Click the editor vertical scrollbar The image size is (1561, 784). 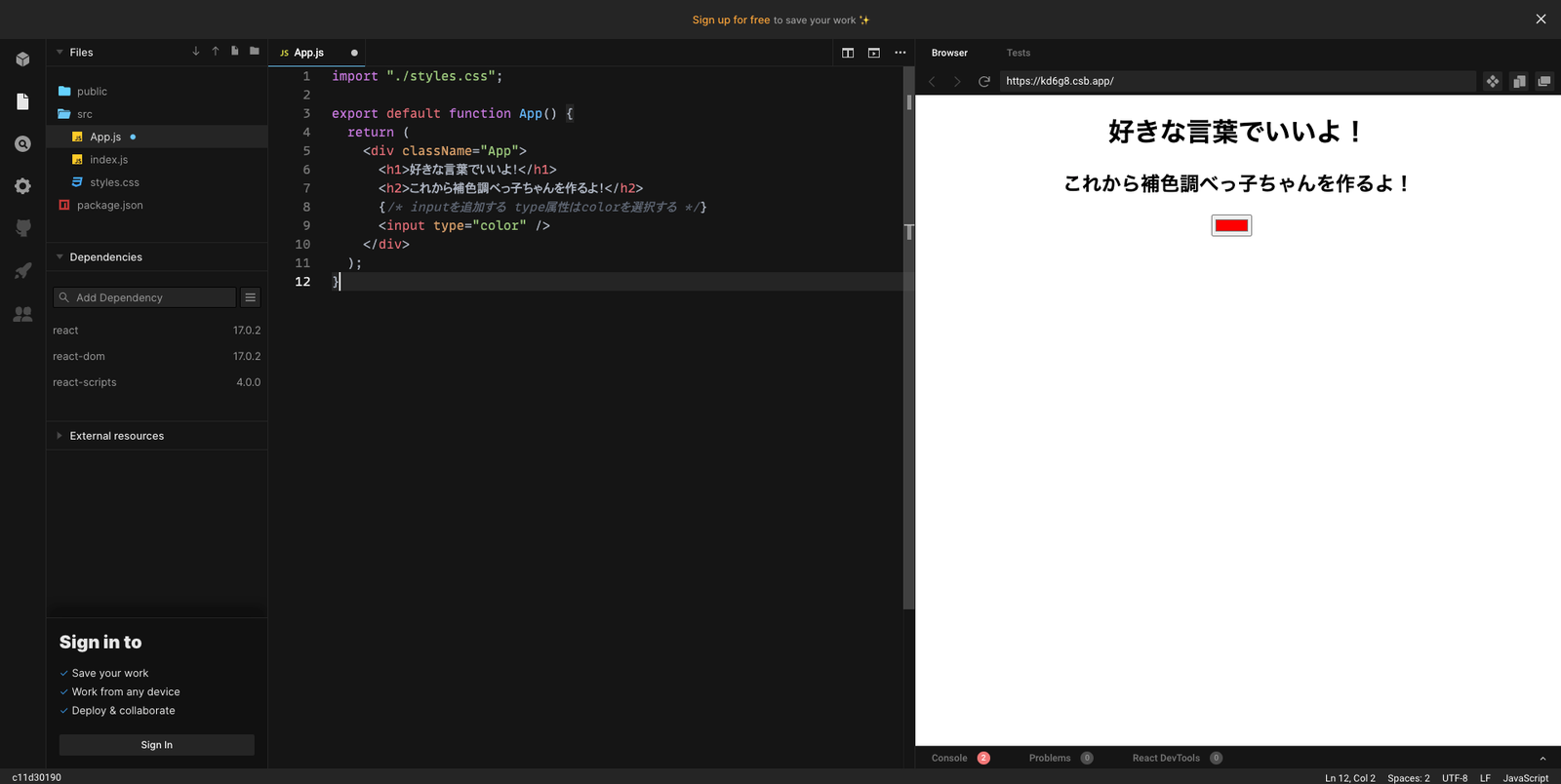click(x=908, y=338)
